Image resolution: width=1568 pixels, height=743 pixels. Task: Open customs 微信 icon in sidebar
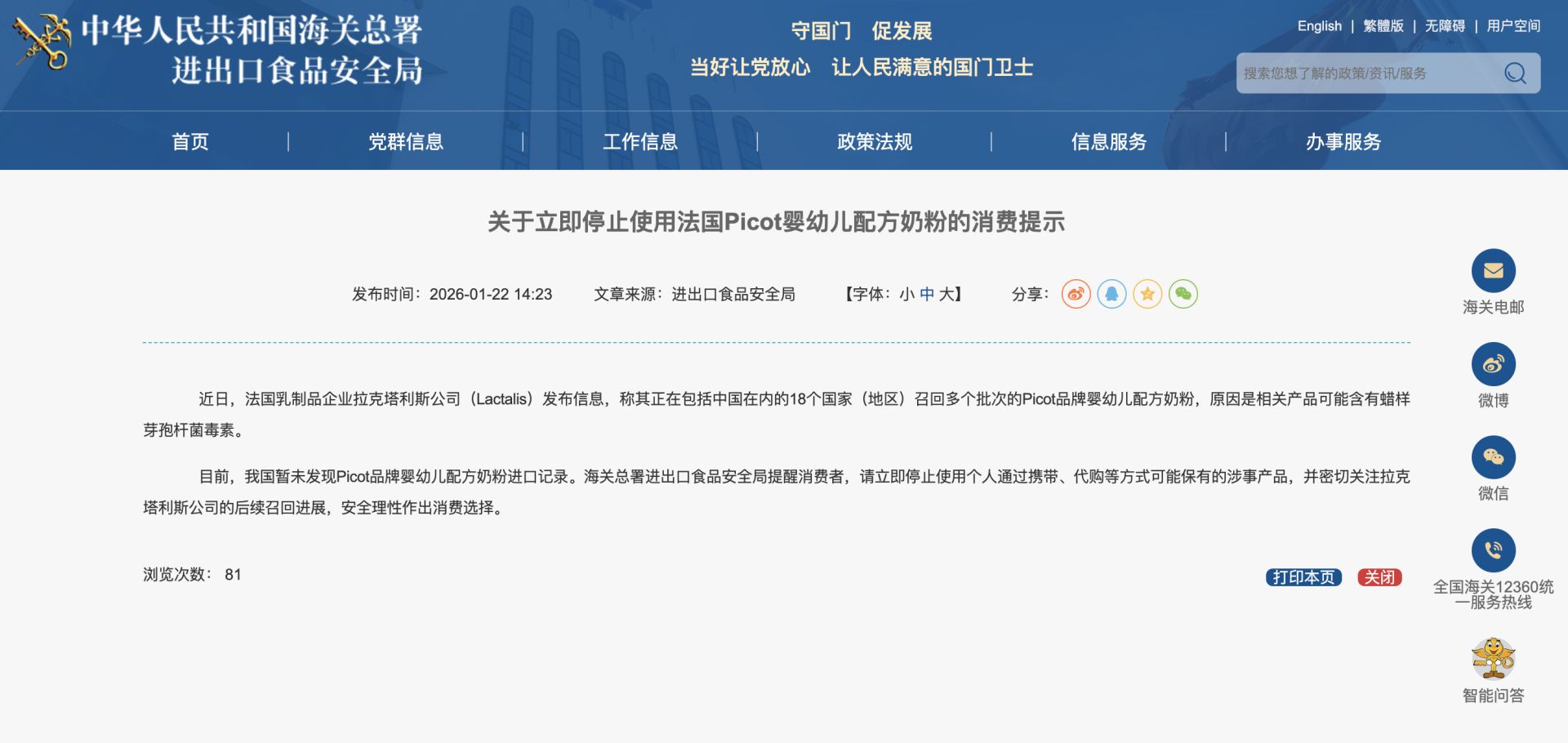pyautogui.click(x=1493, y=457)
